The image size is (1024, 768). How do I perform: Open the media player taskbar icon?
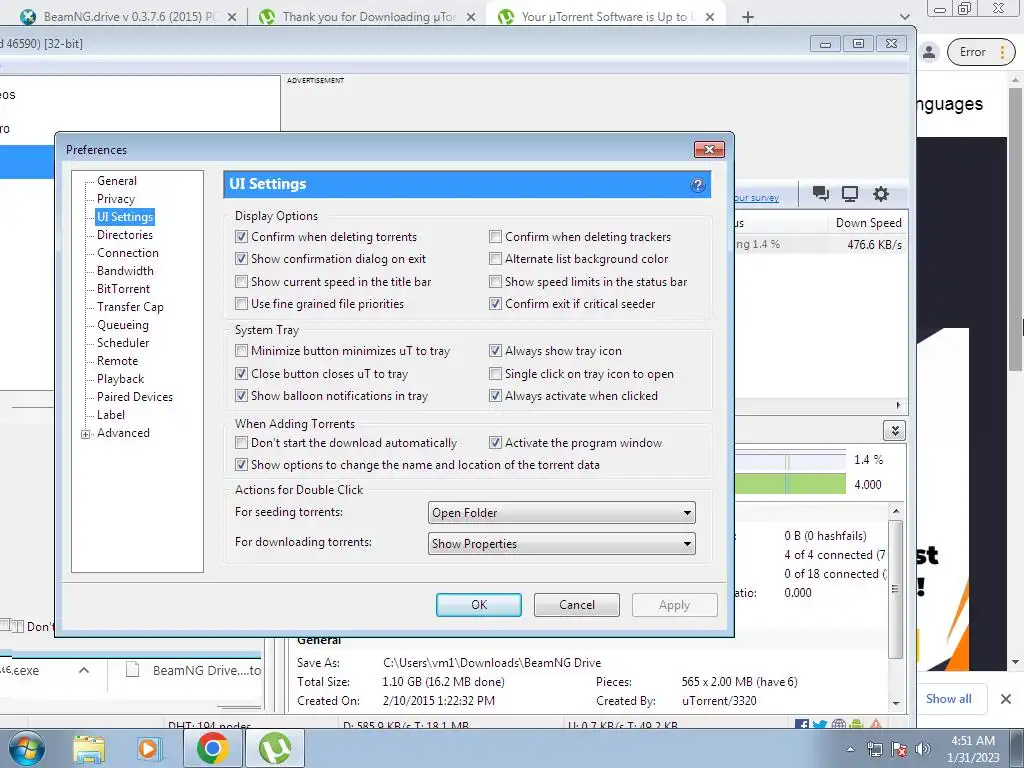148,749
